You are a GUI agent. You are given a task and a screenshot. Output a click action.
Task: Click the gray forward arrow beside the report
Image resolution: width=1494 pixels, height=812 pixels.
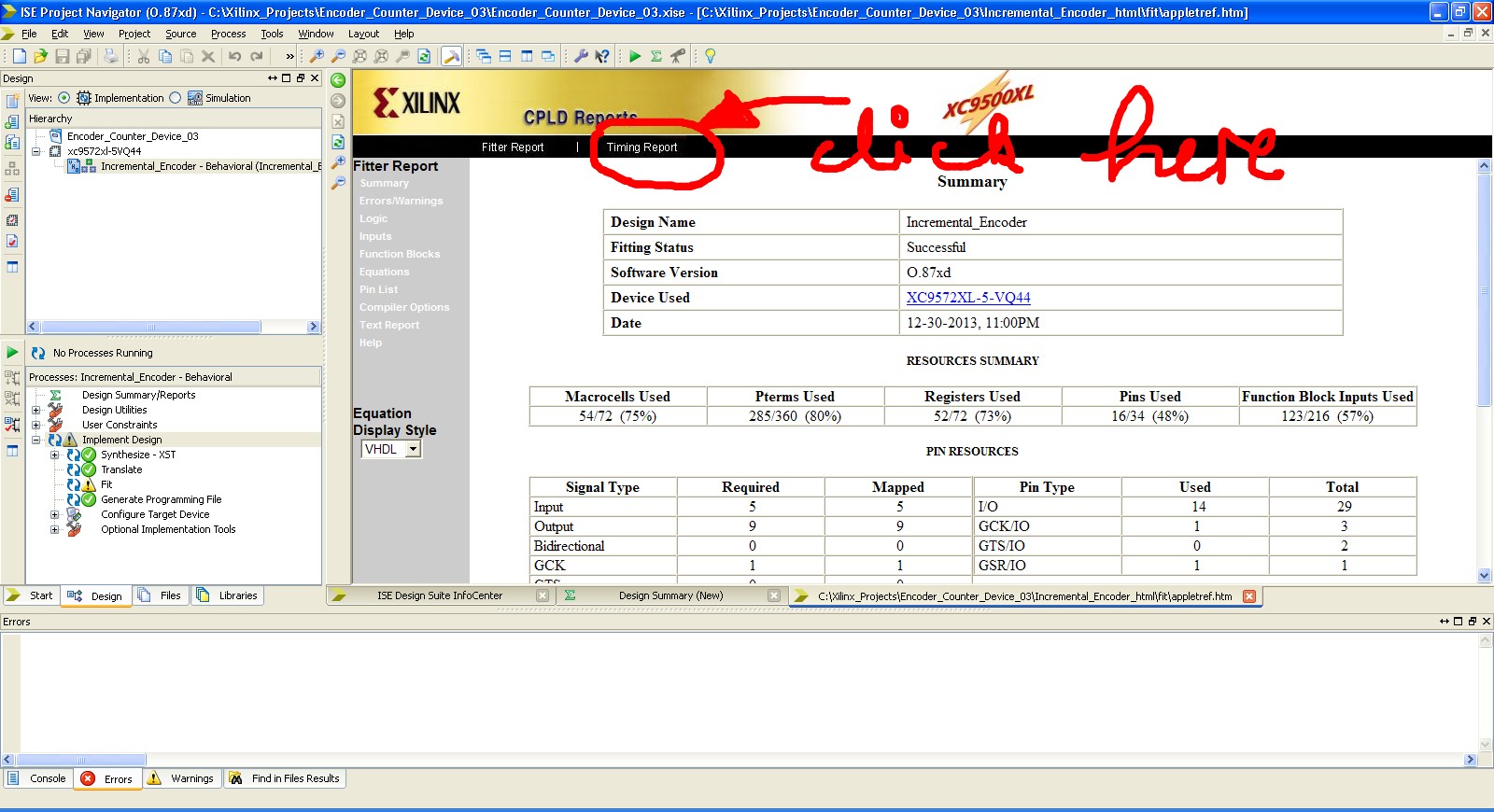[x=338, y=101]
